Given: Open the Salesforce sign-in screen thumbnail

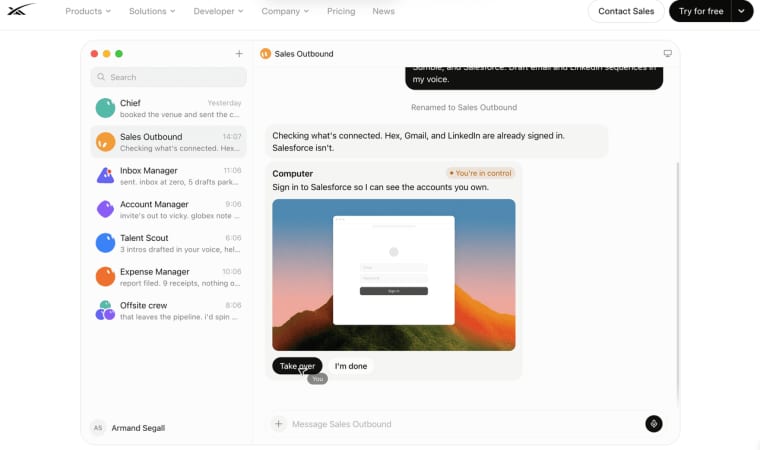Looking at the screenshot, I should point(394,274).
